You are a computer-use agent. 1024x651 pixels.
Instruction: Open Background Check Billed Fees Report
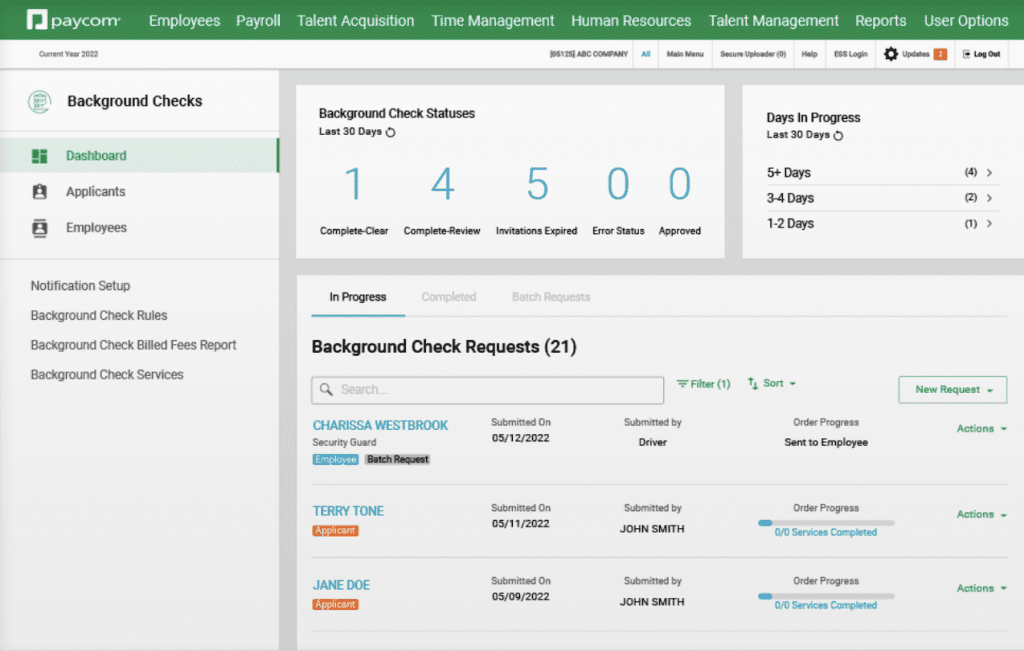pyautogui.click(x=133, y=345)
